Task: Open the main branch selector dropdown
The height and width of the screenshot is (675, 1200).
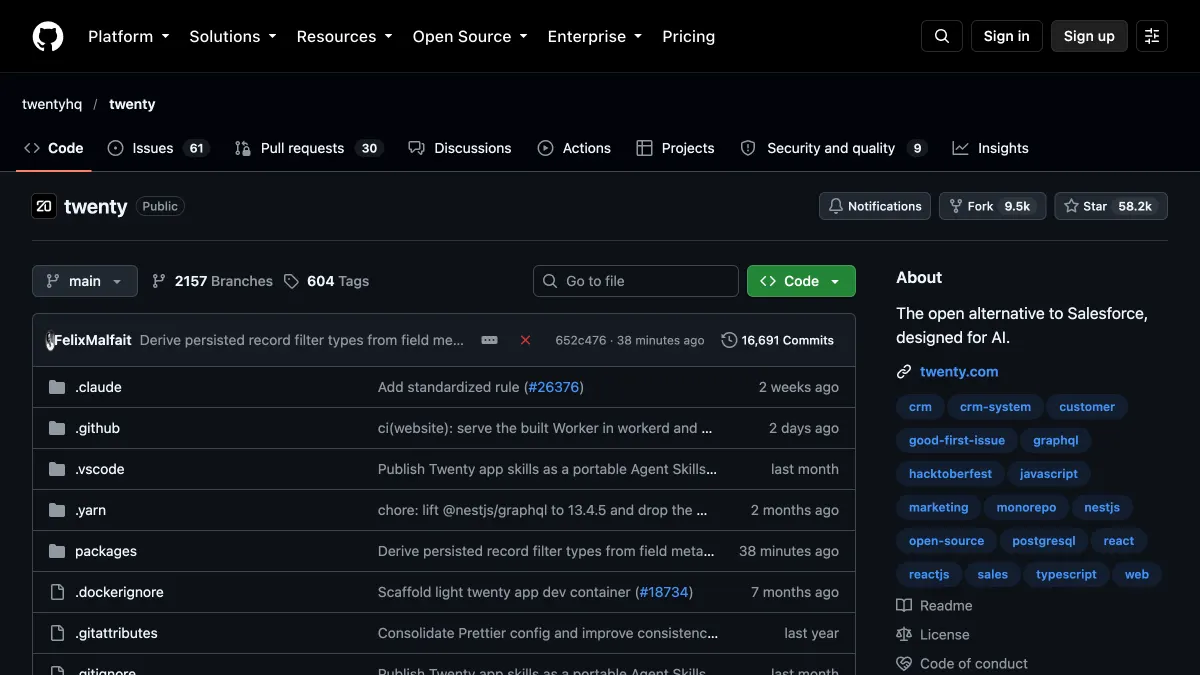Action: click(85, 281)
